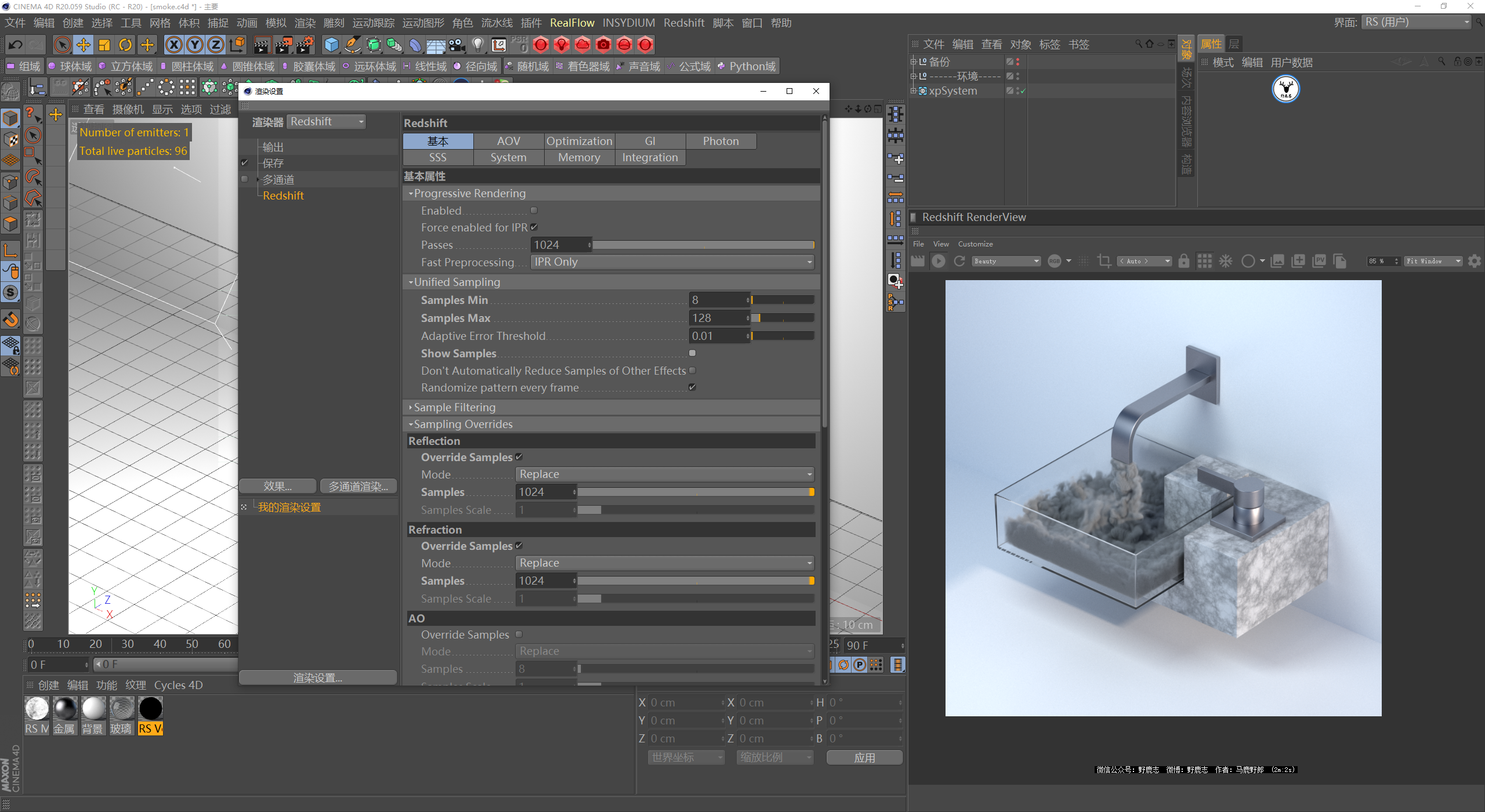Switch to the AOV tab
Screen dimensions: 1485x812
coord(509,141)
